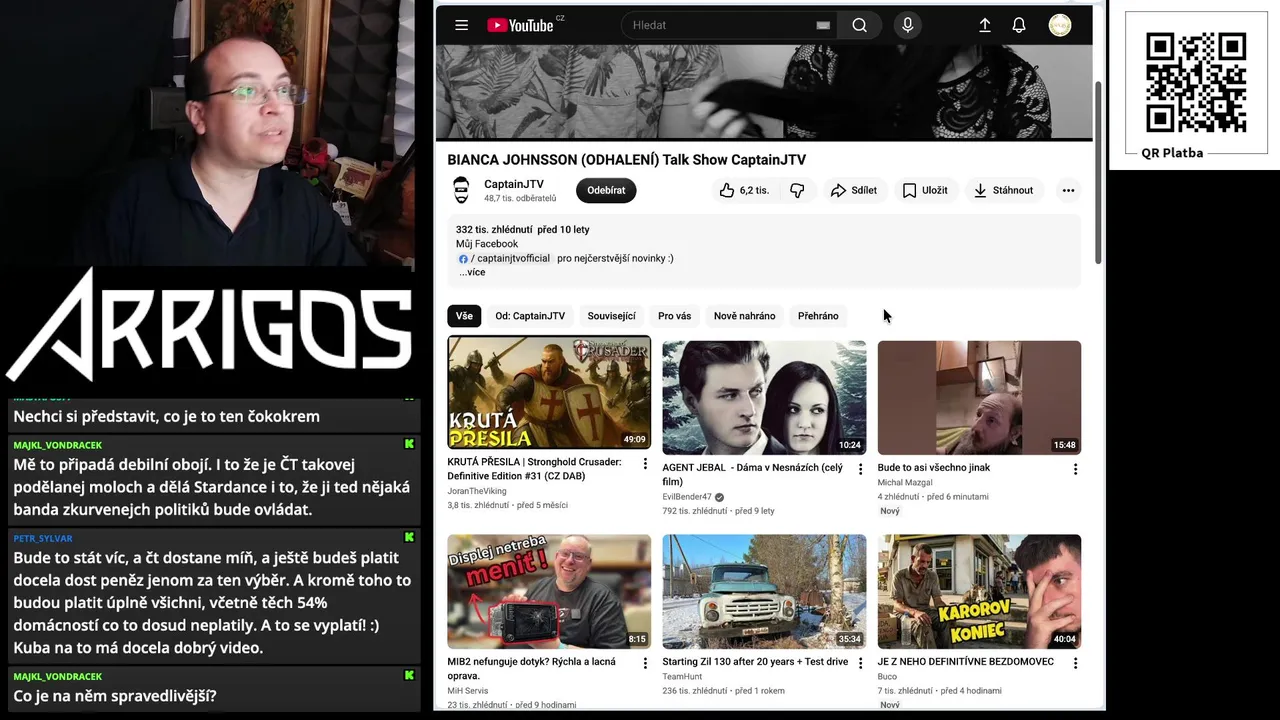This screenshot has width=1280, height=720.
Task: Open the on-screen keyboard icon in search box
Action: pos(823,25)
